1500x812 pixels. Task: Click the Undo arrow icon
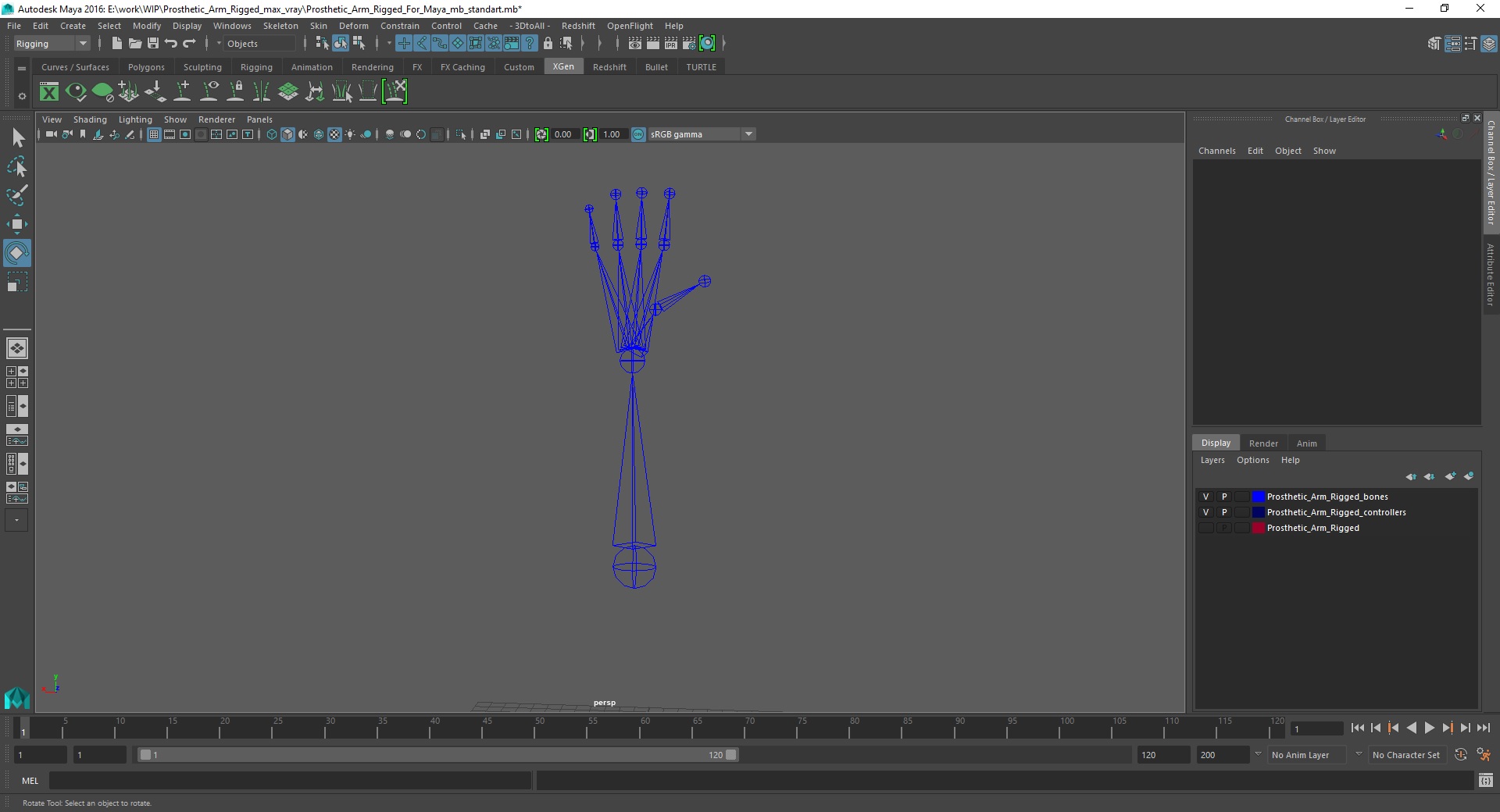[x=171, y=44]
